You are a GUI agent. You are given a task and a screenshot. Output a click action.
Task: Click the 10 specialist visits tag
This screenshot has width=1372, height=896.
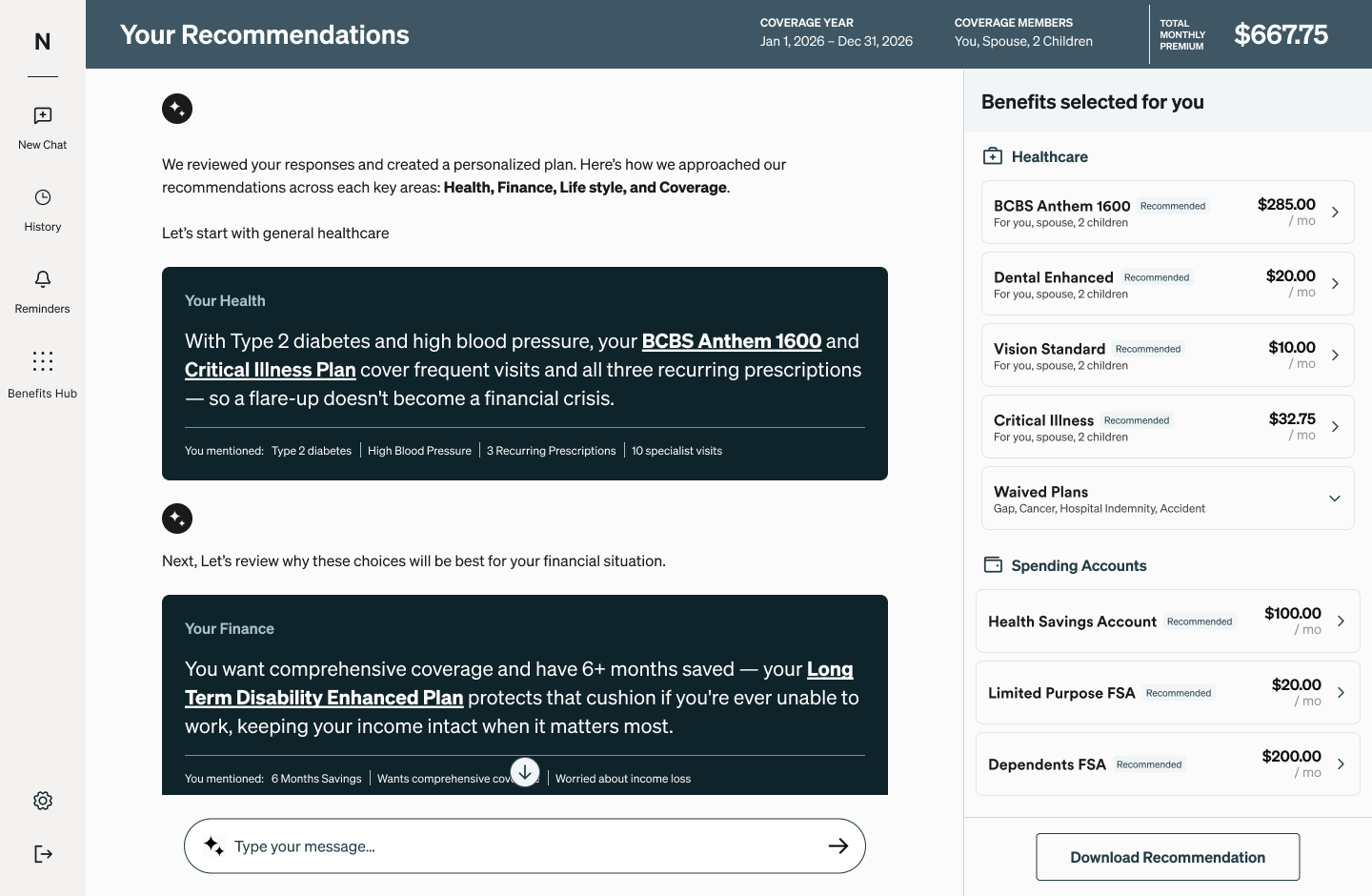676,451
